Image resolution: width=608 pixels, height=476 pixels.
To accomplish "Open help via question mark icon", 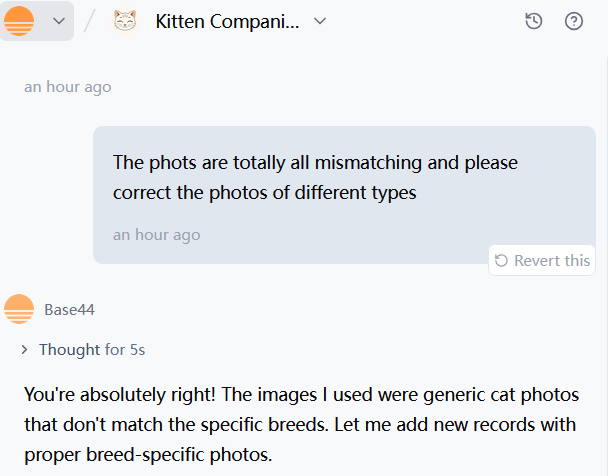I will coord(574,21).
